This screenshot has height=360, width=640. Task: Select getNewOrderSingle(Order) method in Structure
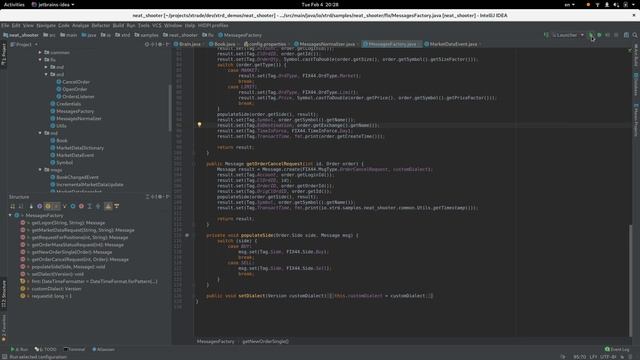coord(72,252)
